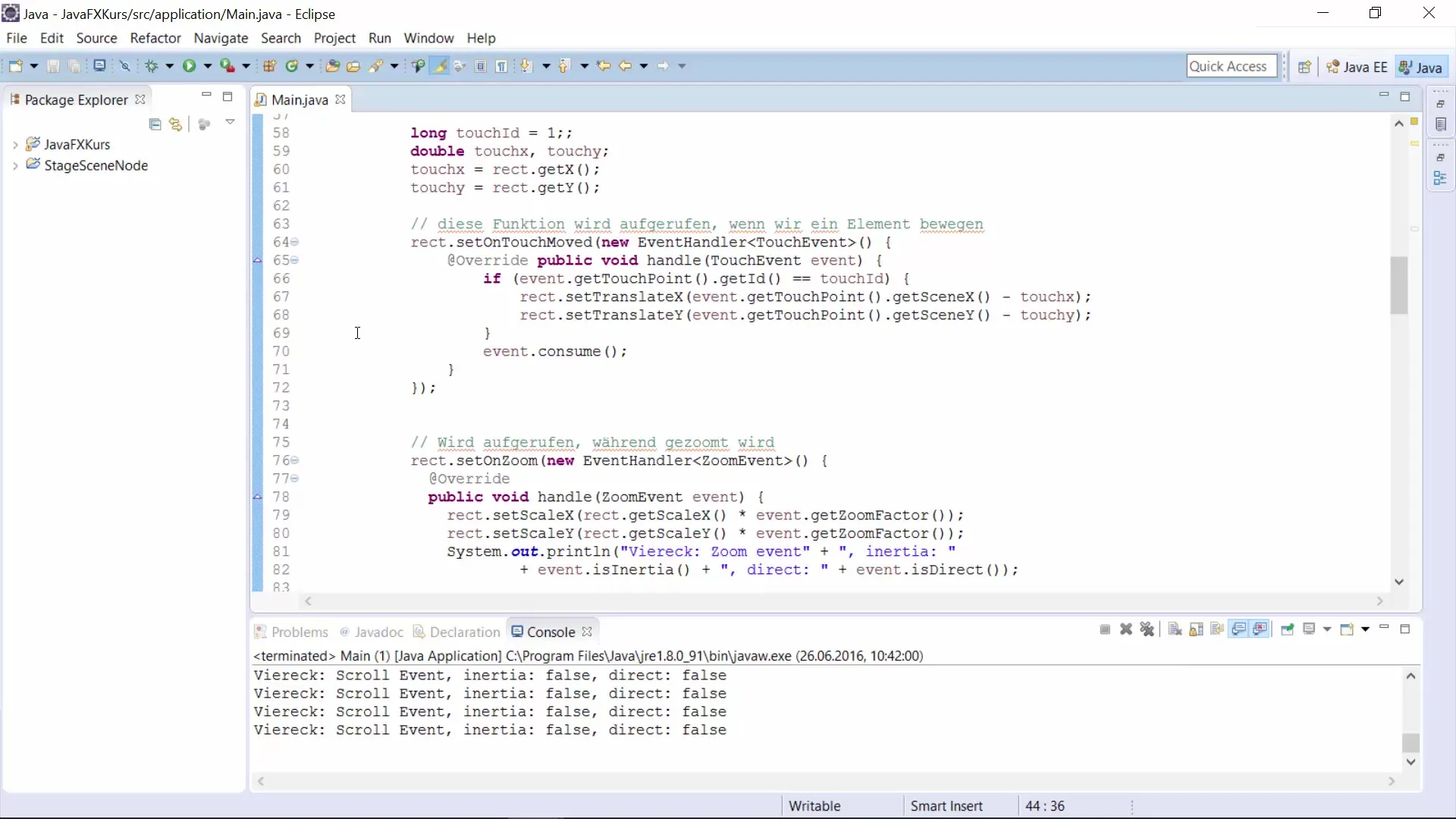Select the Main.java editor tab

299,99
